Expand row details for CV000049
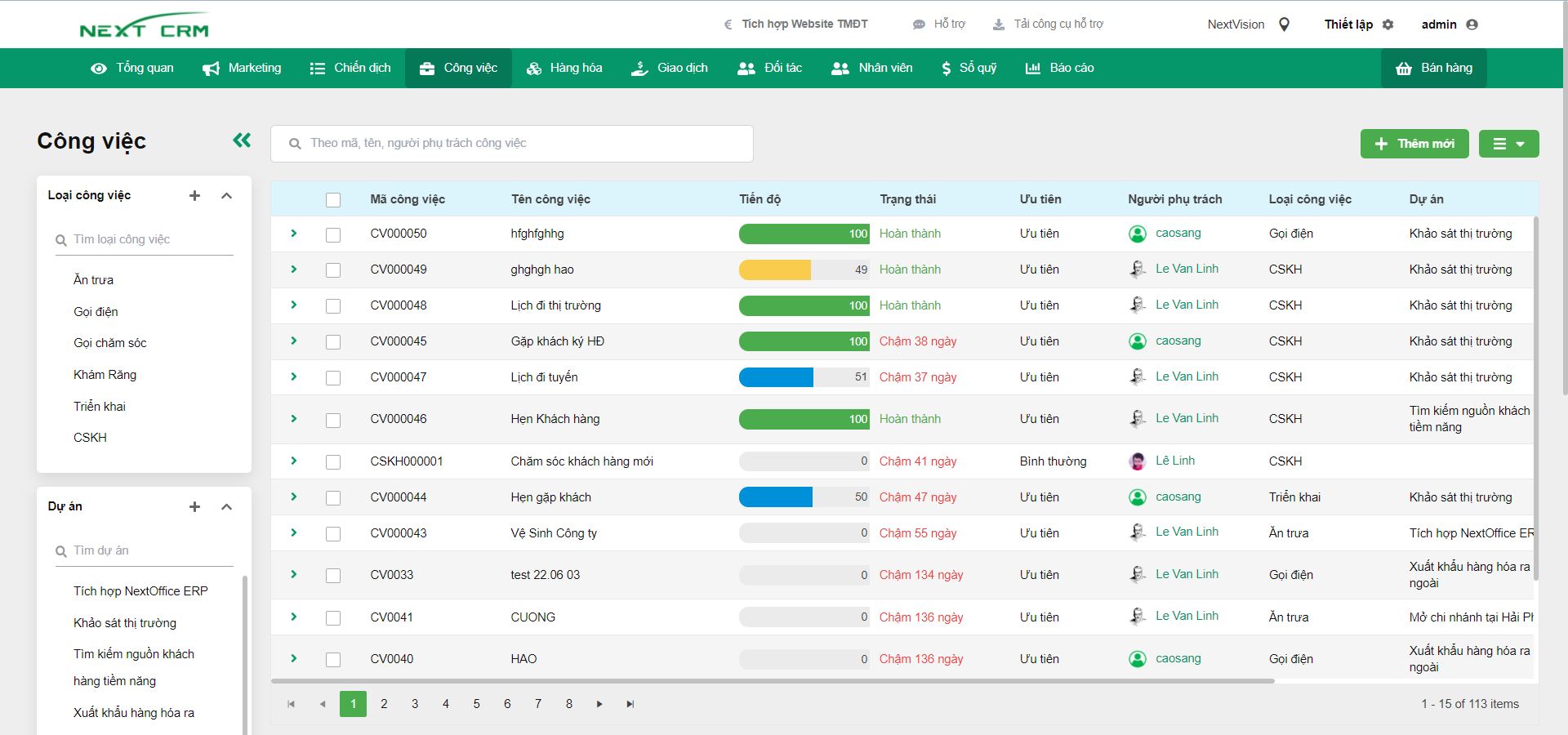Screen dimensions: 1568x735 pyautogui.click(x=294, y=269)
